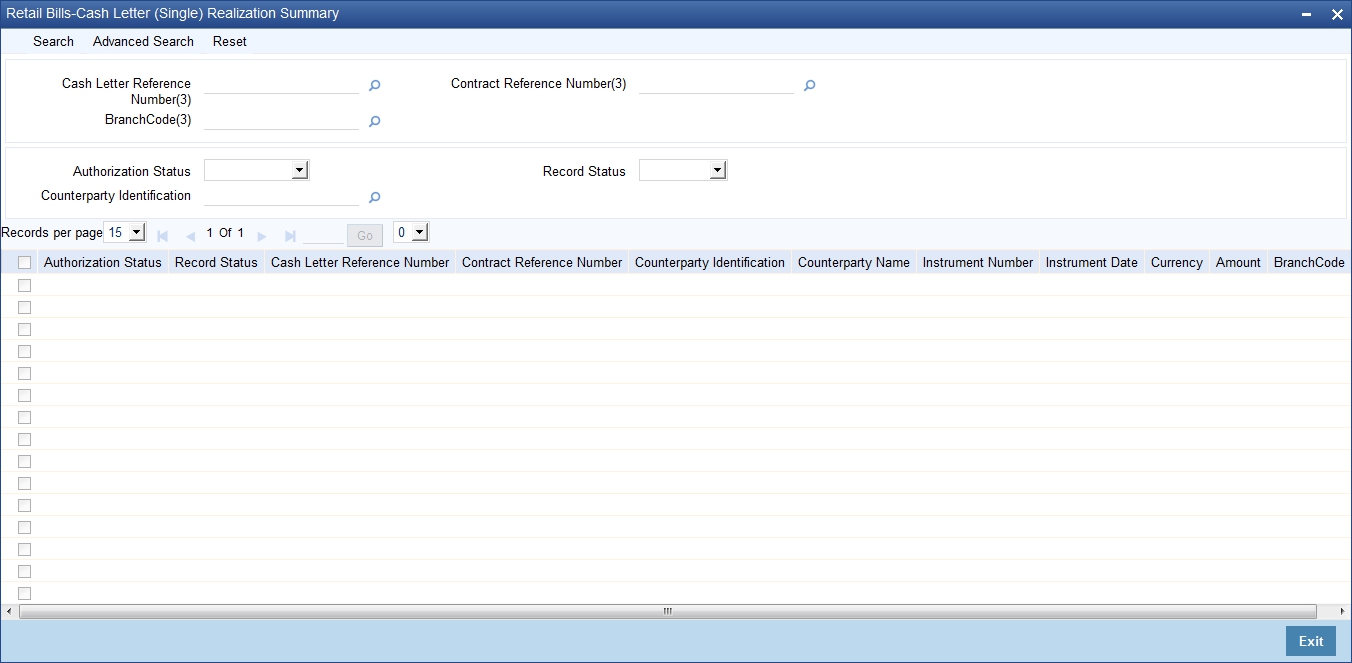Viewport: 1352px width, 663px height.
Task: Minimize the Realization Summary window
Action: click(1307, 14)
